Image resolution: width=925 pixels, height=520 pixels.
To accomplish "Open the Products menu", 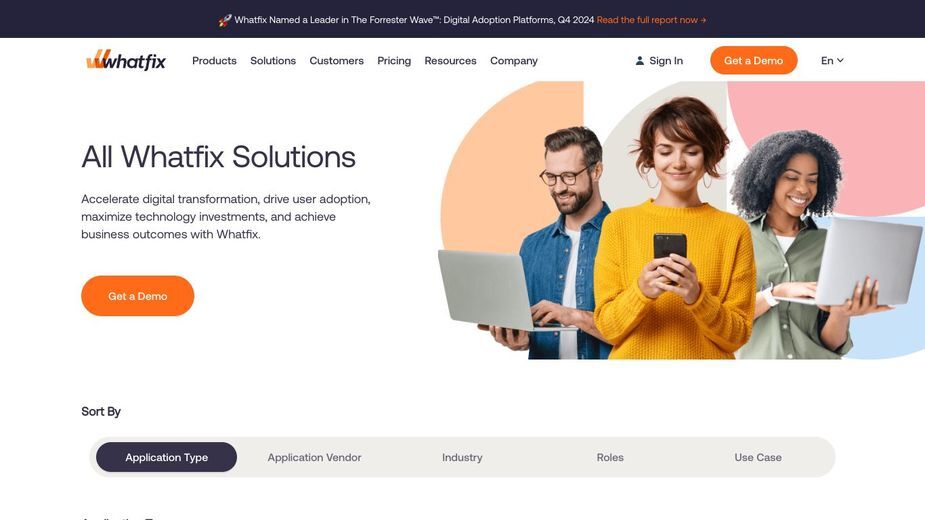I will 214,60.
